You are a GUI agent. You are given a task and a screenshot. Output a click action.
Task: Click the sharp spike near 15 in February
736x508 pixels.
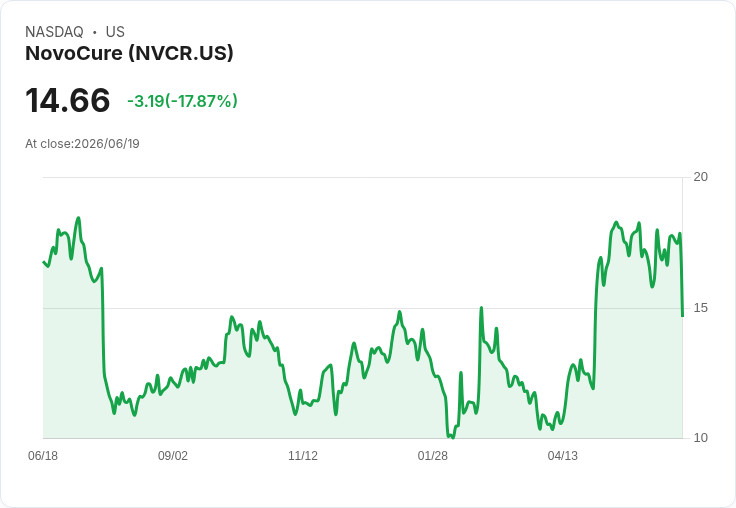481,308
